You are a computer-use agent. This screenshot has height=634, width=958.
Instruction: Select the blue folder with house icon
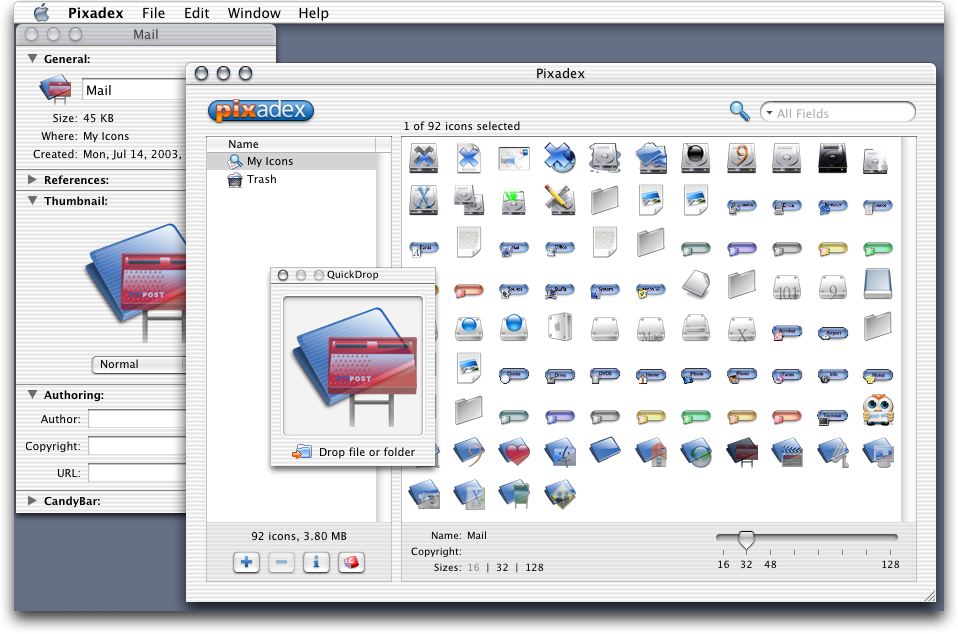pos(650,453)
